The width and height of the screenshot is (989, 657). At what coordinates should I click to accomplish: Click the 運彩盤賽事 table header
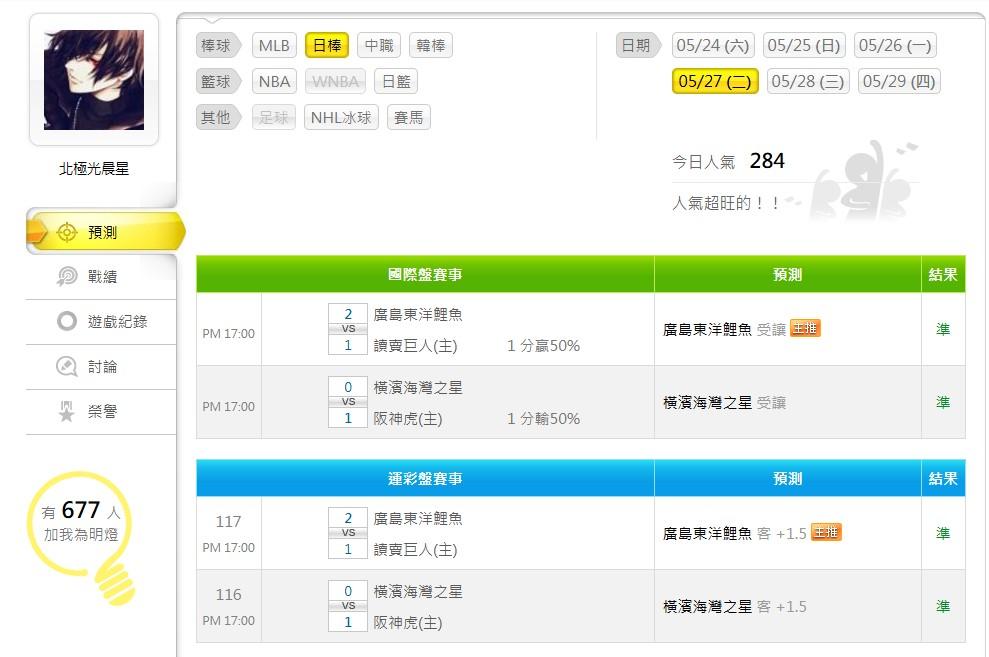(425, 479)
